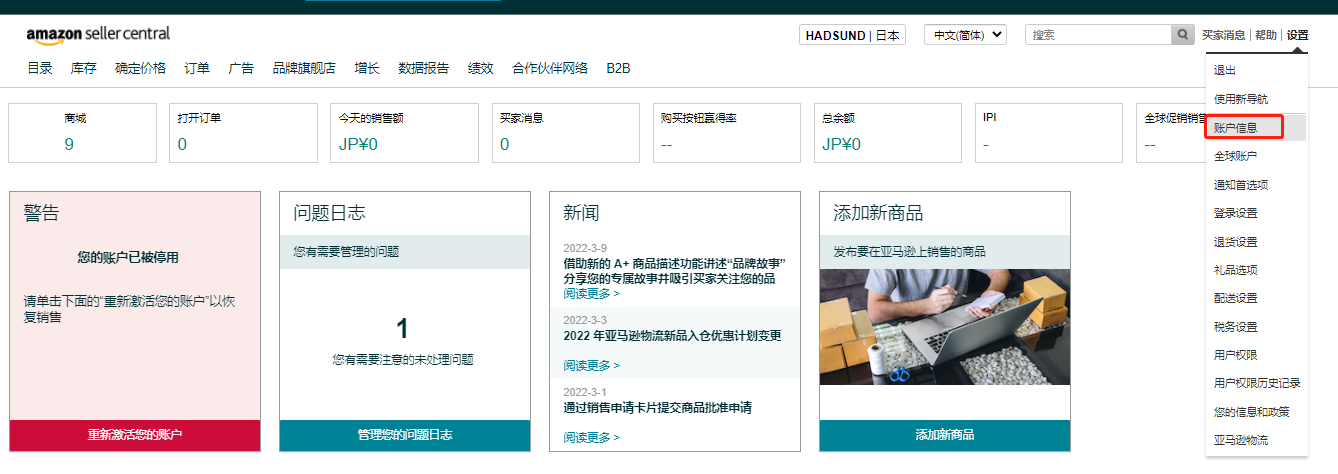The image size is (1338, 474).
Task: Click the Amazon Seller Central logo
Action: pos(98,34)
